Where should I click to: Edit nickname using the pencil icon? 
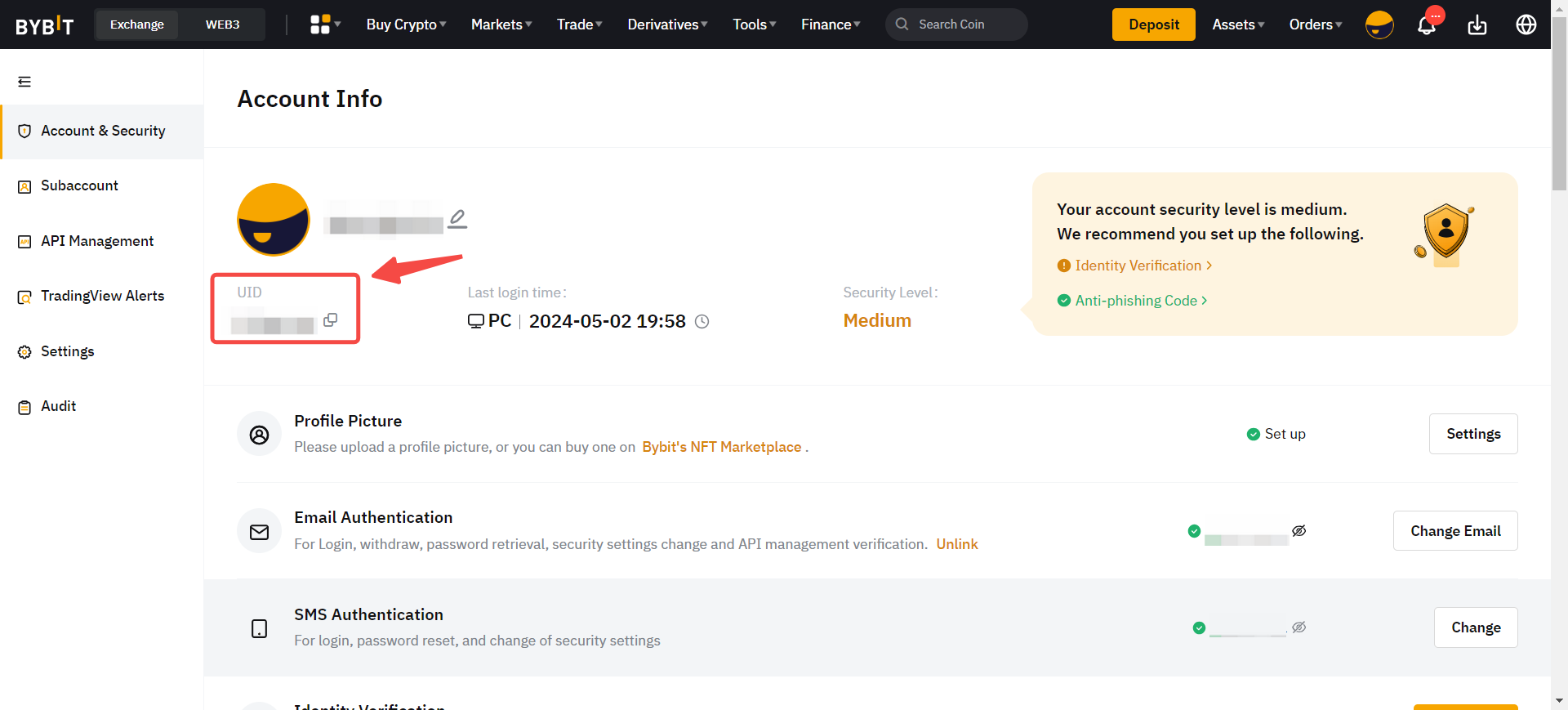[457, 219]
